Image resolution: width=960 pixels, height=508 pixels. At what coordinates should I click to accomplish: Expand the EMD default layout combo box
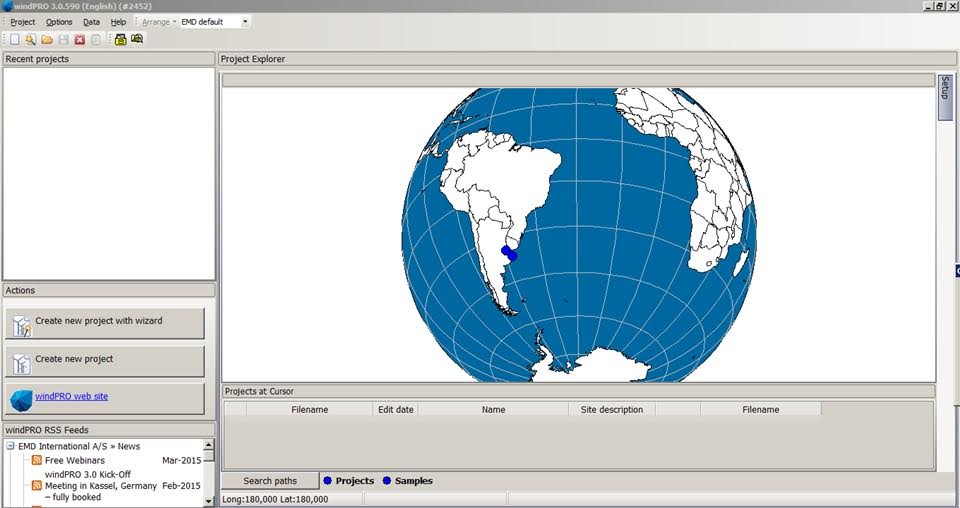[x=245, y=22]
